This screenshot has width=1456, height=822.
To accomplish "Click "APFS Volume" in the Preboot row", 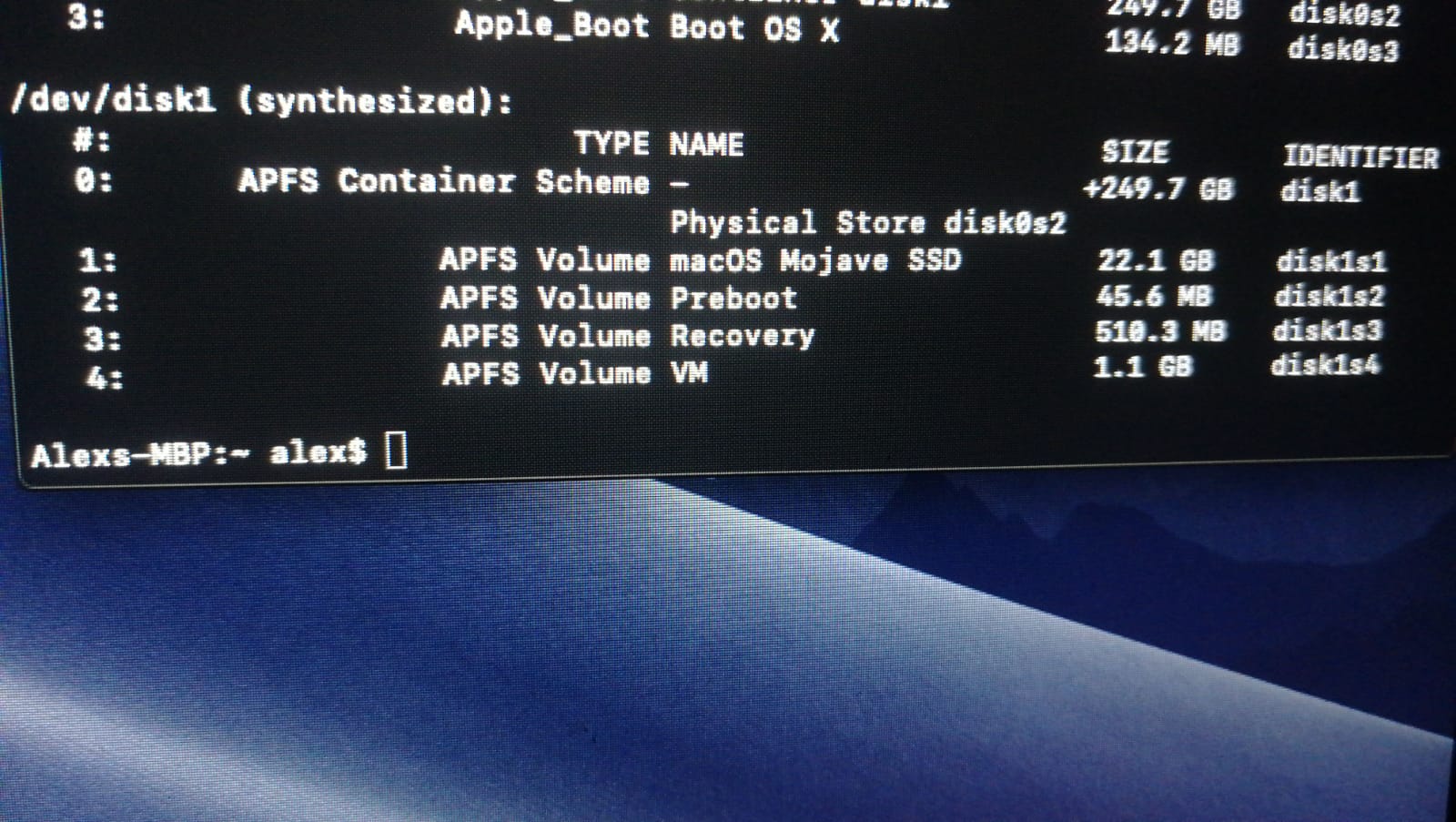I will 545,299.
